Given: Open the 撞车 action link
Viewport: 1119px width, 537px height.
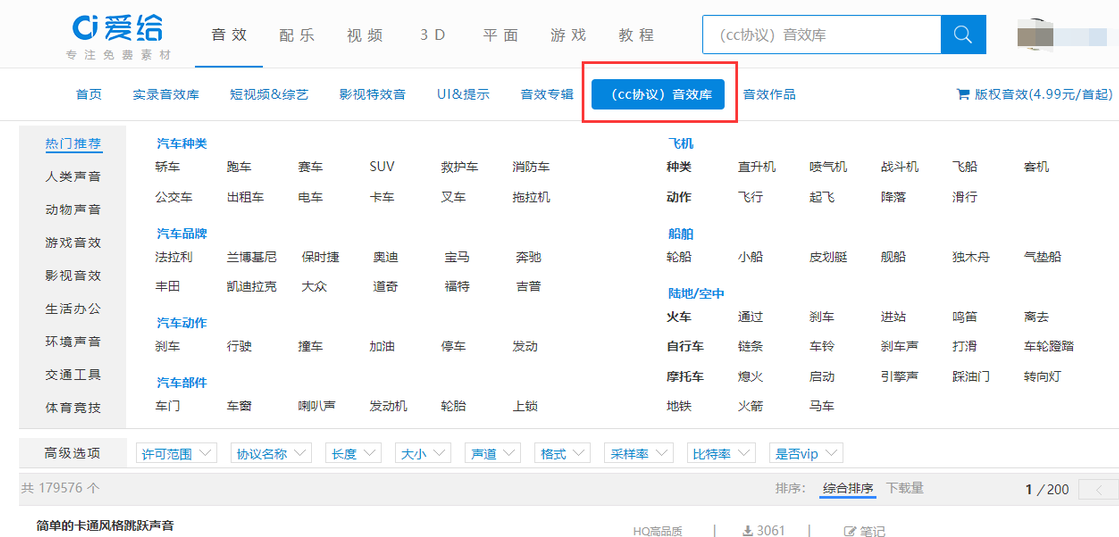Looking at the screenshot, I should tap(310, 346).
